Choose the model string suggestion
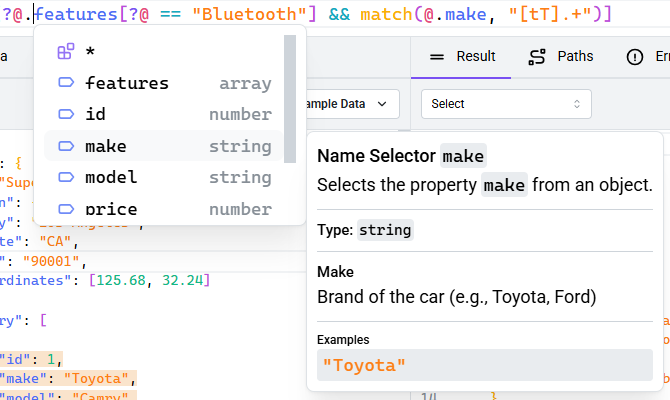Screen dimensions: 670x400 tap(163, 177)
